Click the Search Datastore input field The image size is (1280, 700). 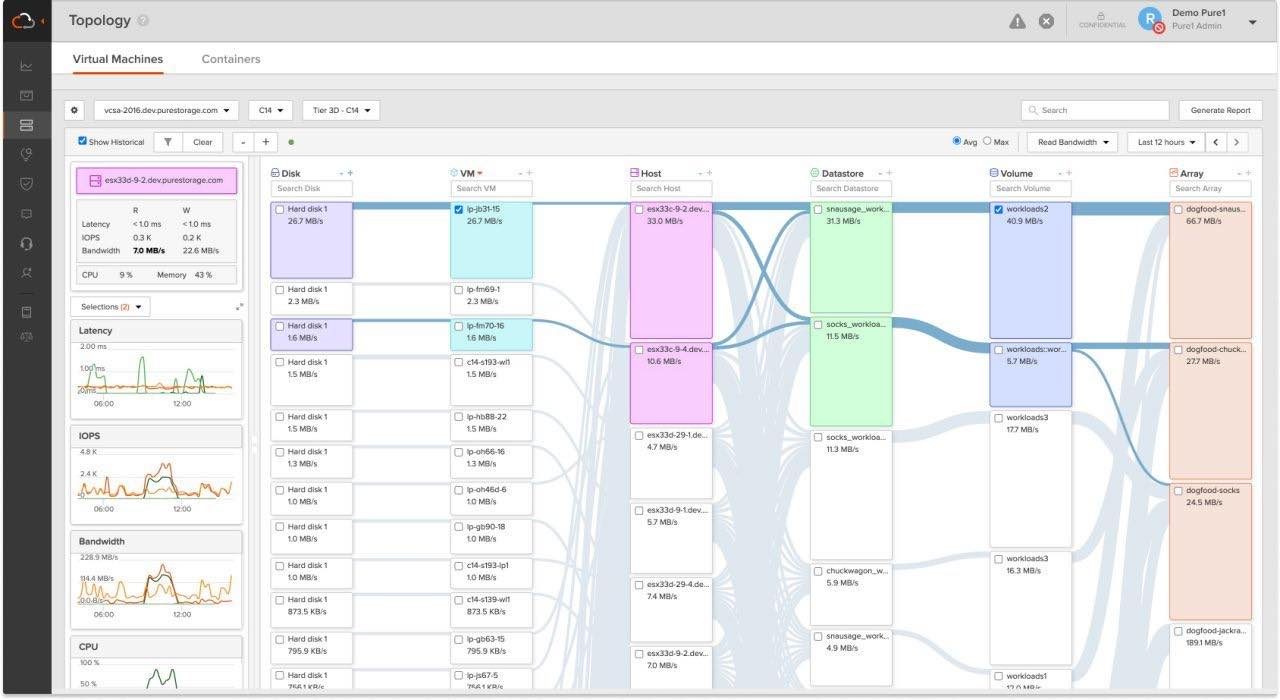tap(850, 188)
